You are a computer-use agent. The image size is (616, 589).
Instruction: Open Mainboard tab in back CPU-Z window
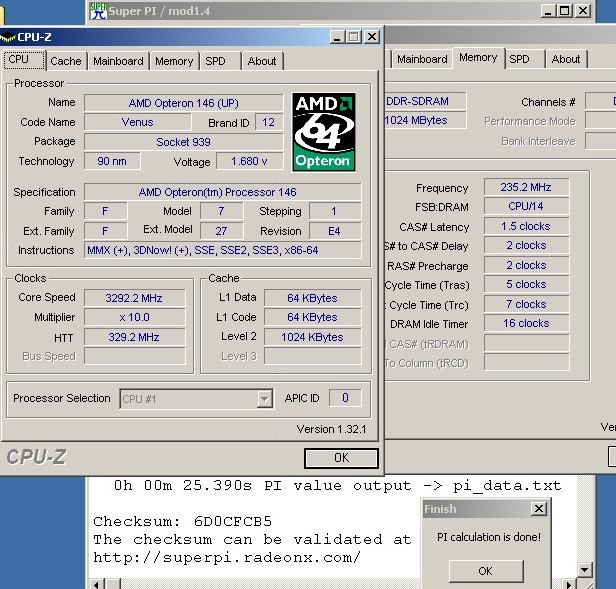pyautogui.click(x=422, y=59)
